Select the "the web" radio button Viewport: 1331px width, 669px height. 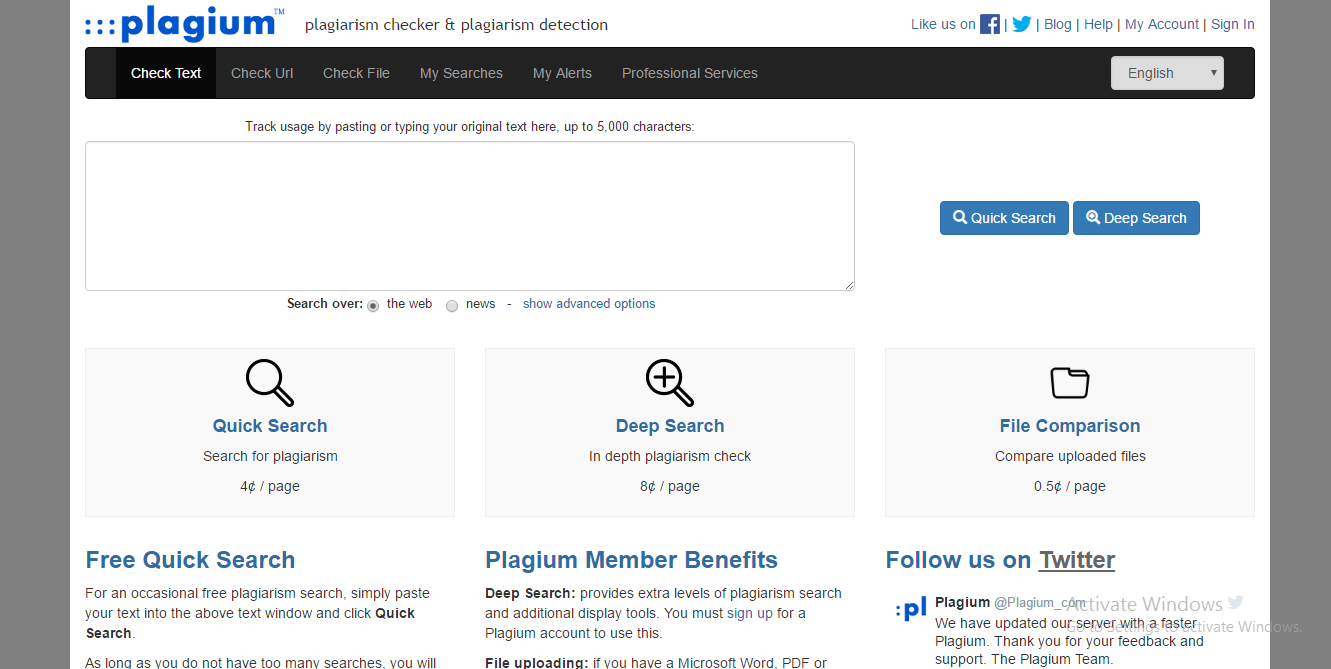click(373, 306)
